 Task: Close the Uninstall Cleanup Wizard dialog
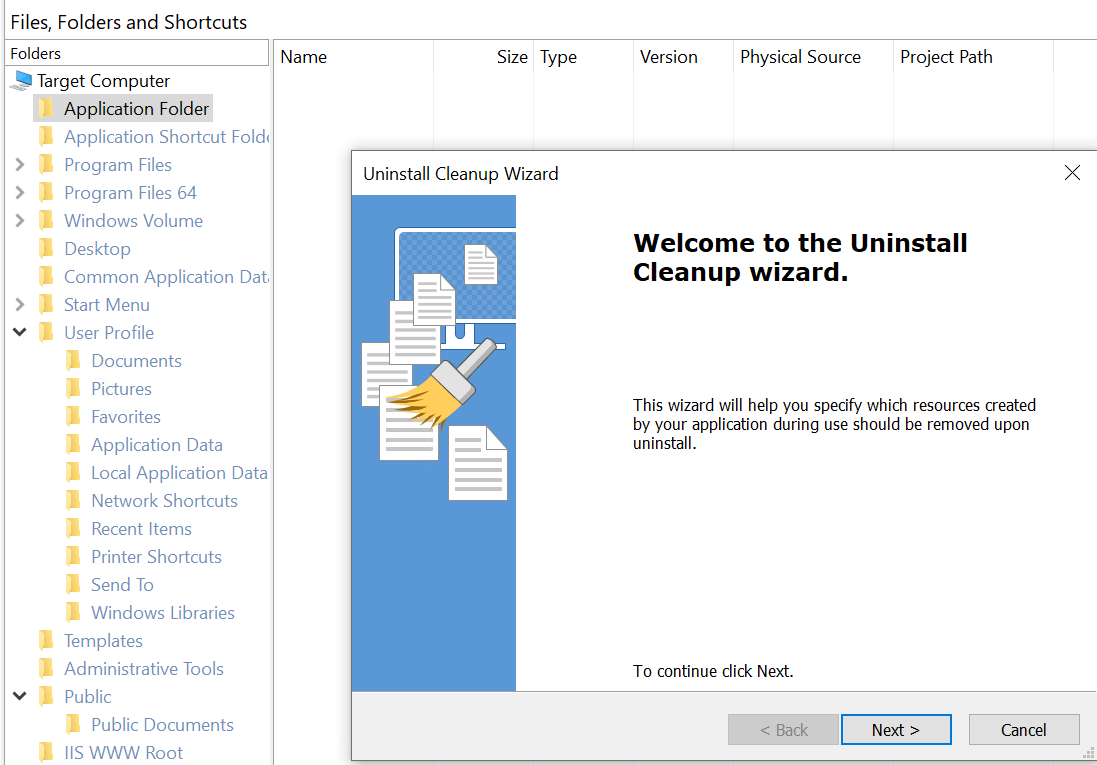point(1072,173)
